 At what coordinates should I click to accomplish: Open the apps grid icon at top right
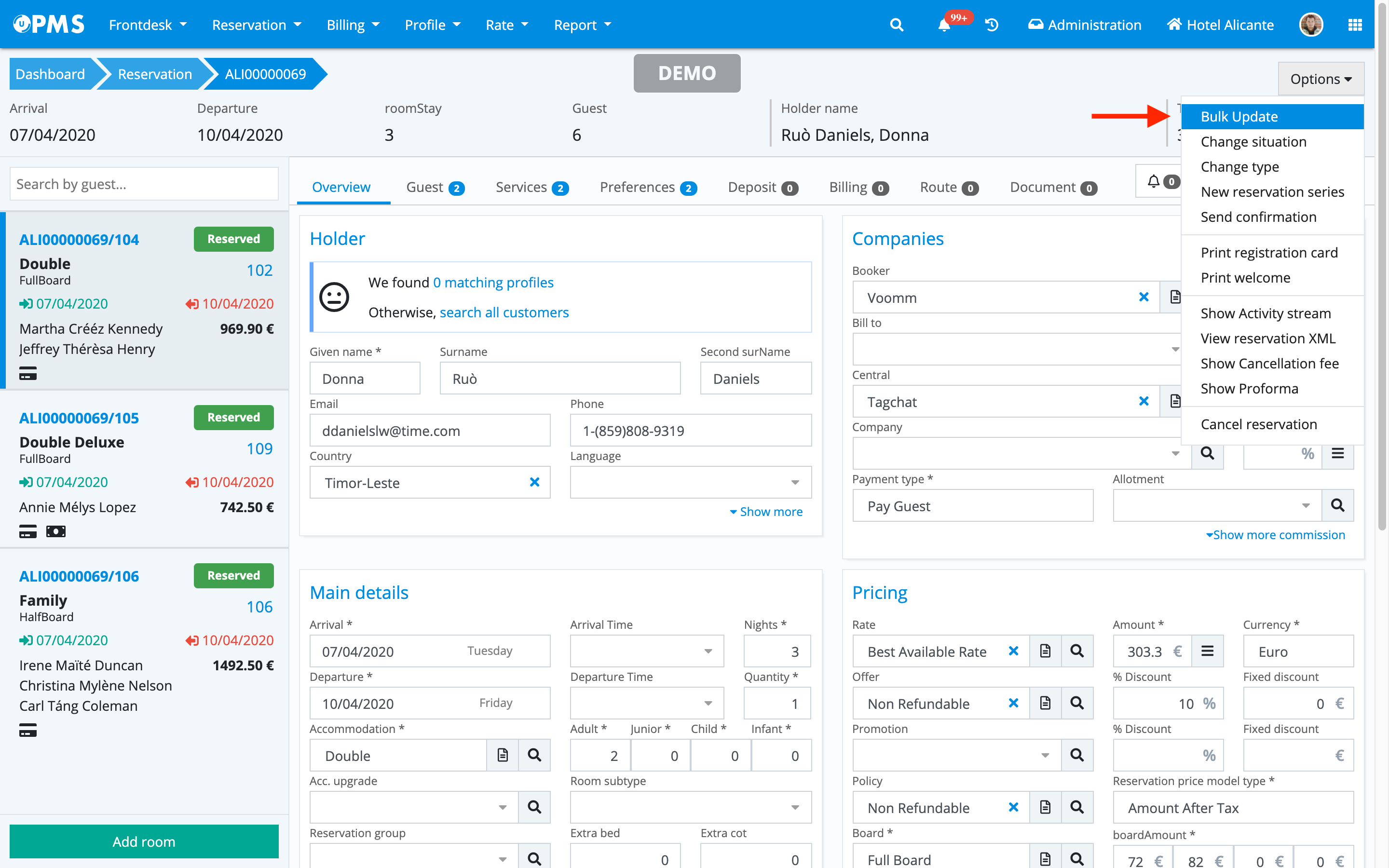(x=1355, y=25)
